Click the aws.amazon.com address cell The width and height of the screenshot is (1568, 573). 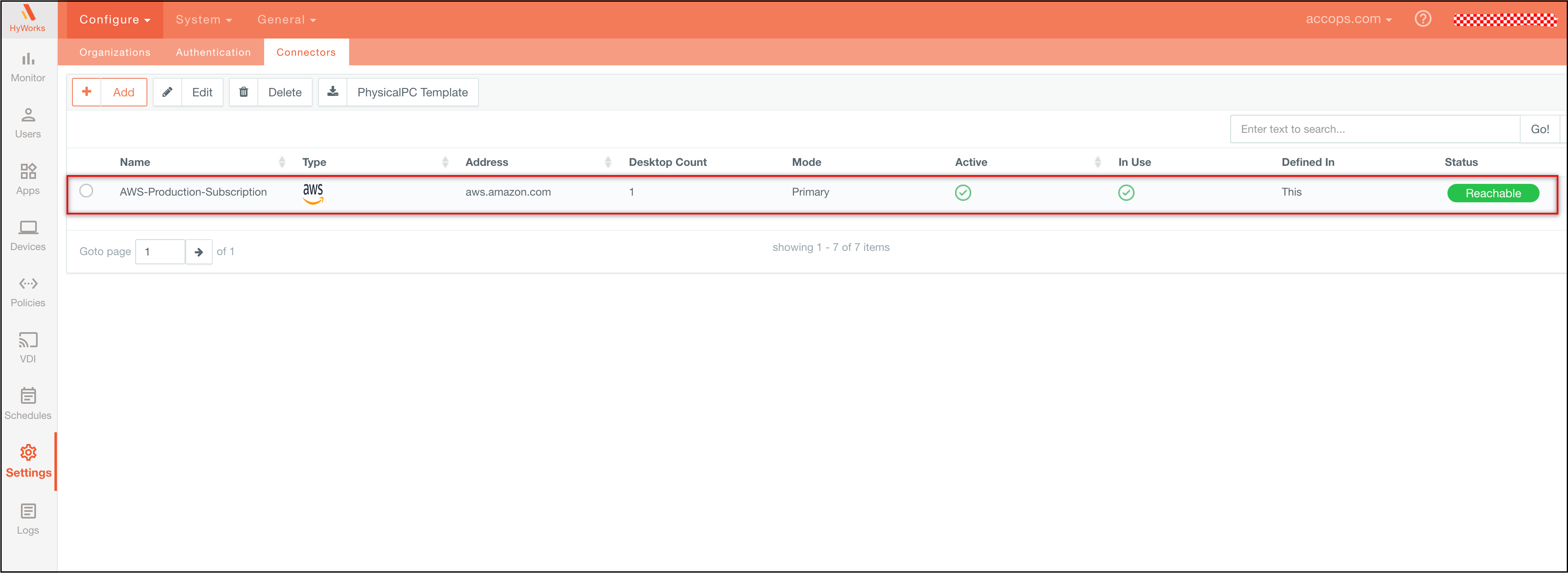(508, 192)
